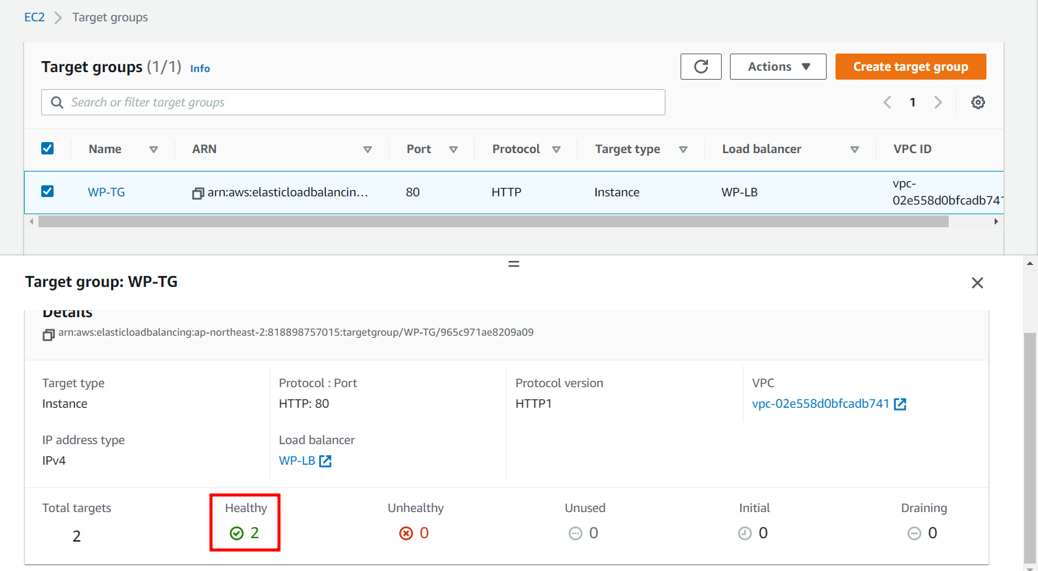
Task: Click the WP-LB cell in table row
Action: [739, 193]
